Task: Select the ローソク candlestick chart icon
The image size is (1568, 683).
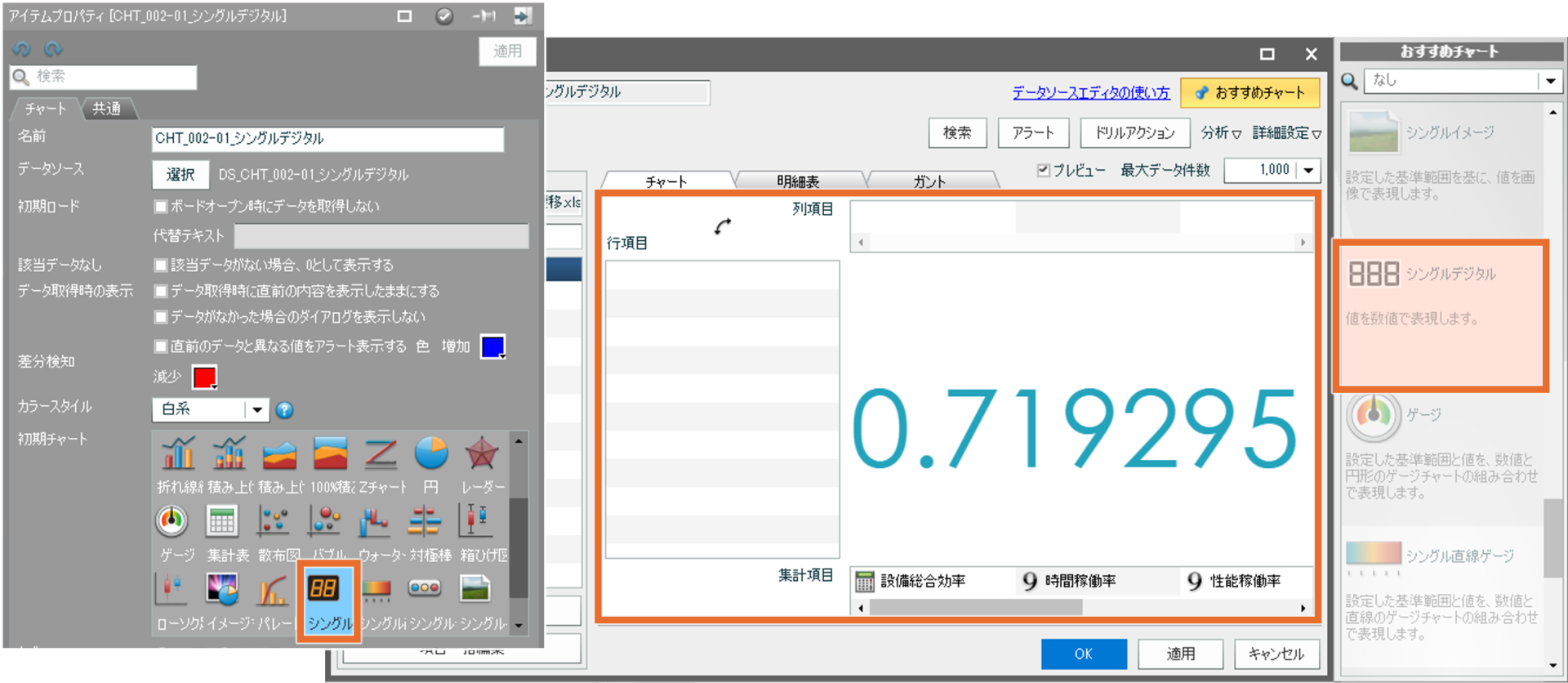Action: (172, 590)
